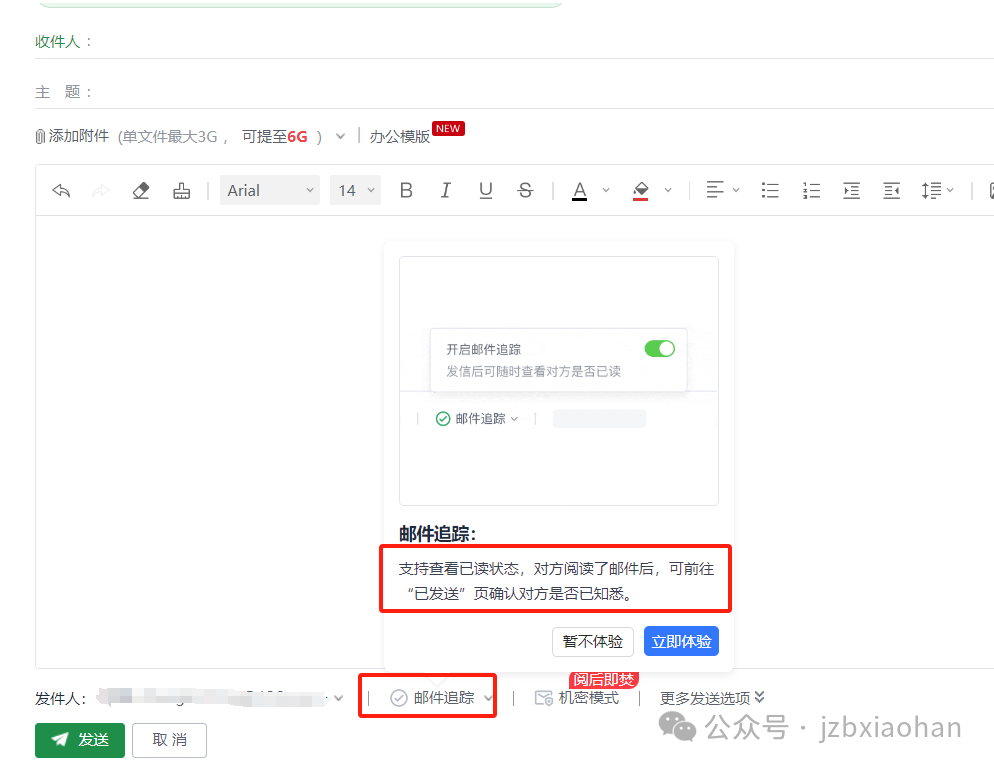Open the text alignment icon
Viewport: 994px width, 767px height.
(x=714, y=190)
